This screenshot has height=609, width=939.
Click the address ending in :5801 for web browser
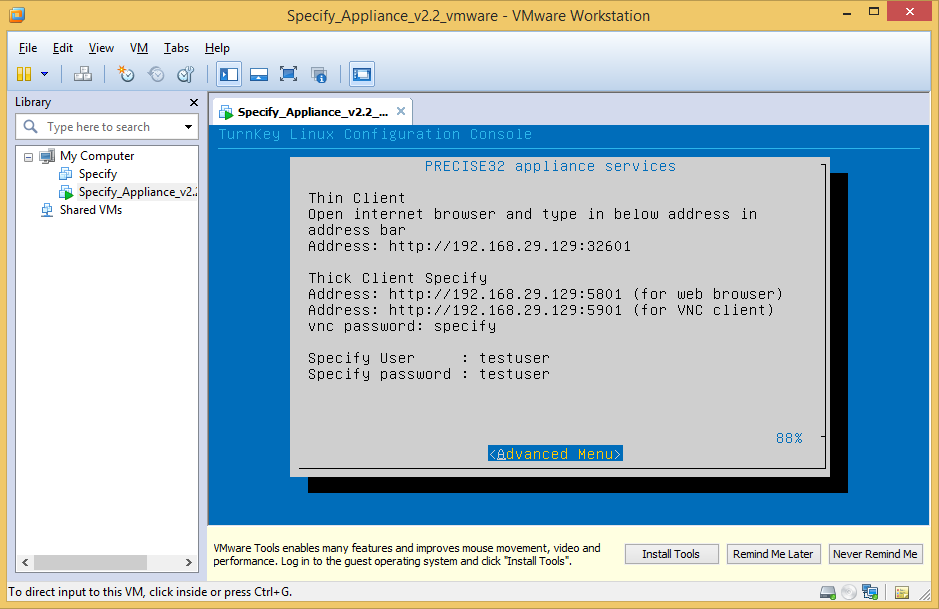point(505,294)
